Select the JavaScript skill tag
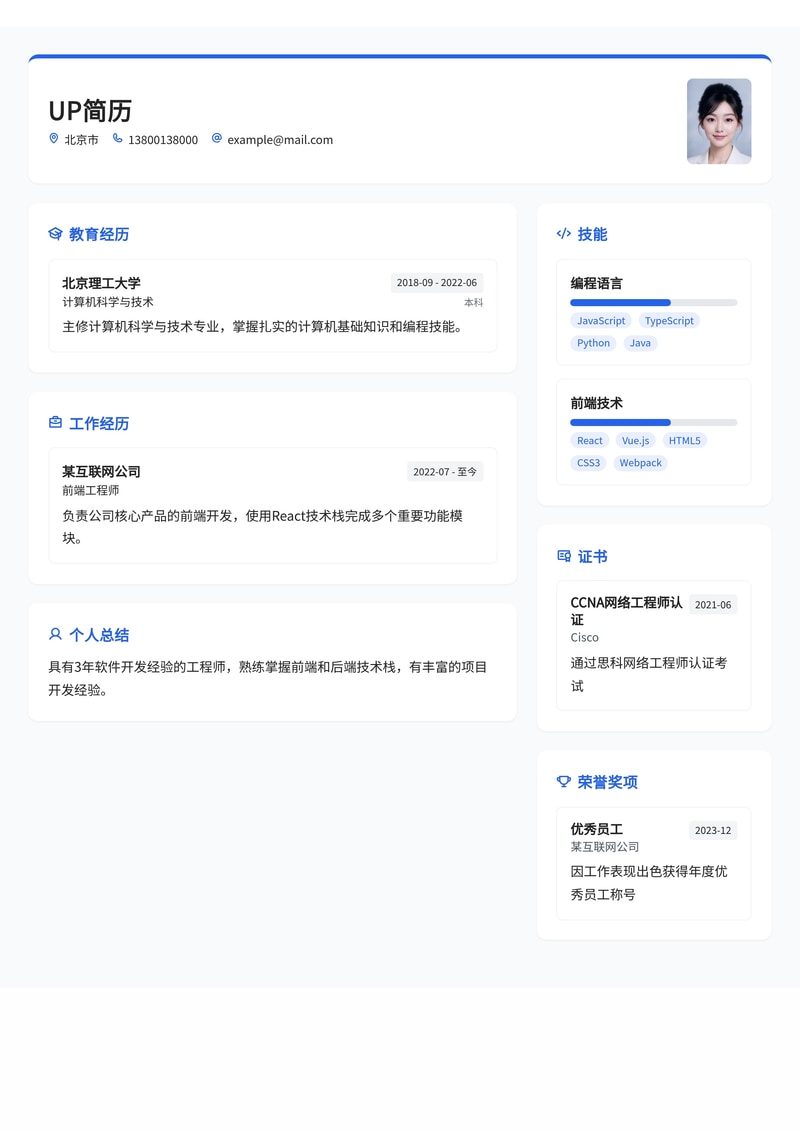The width and height of the screenshot is (800, 1130). click(x=600, y=321)
